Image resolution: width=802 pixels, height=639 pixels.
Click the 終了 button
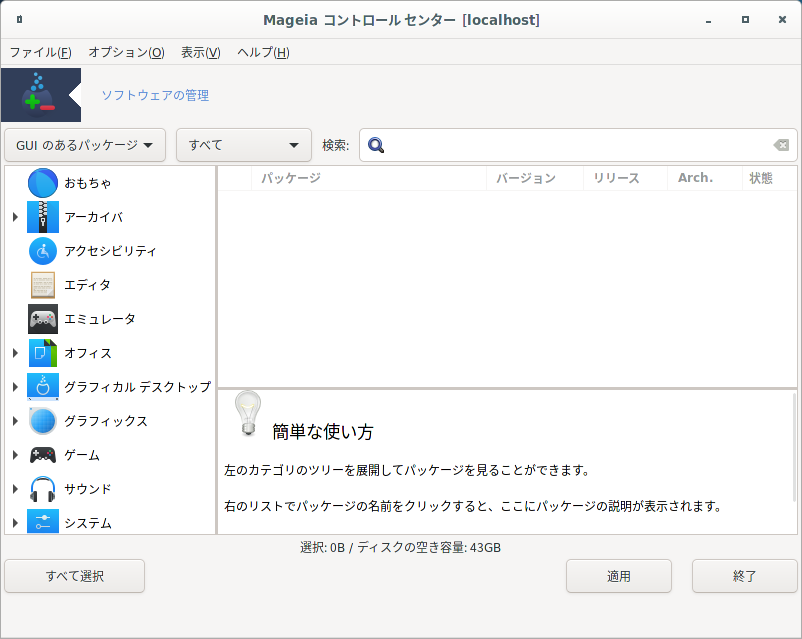(744, 576)
